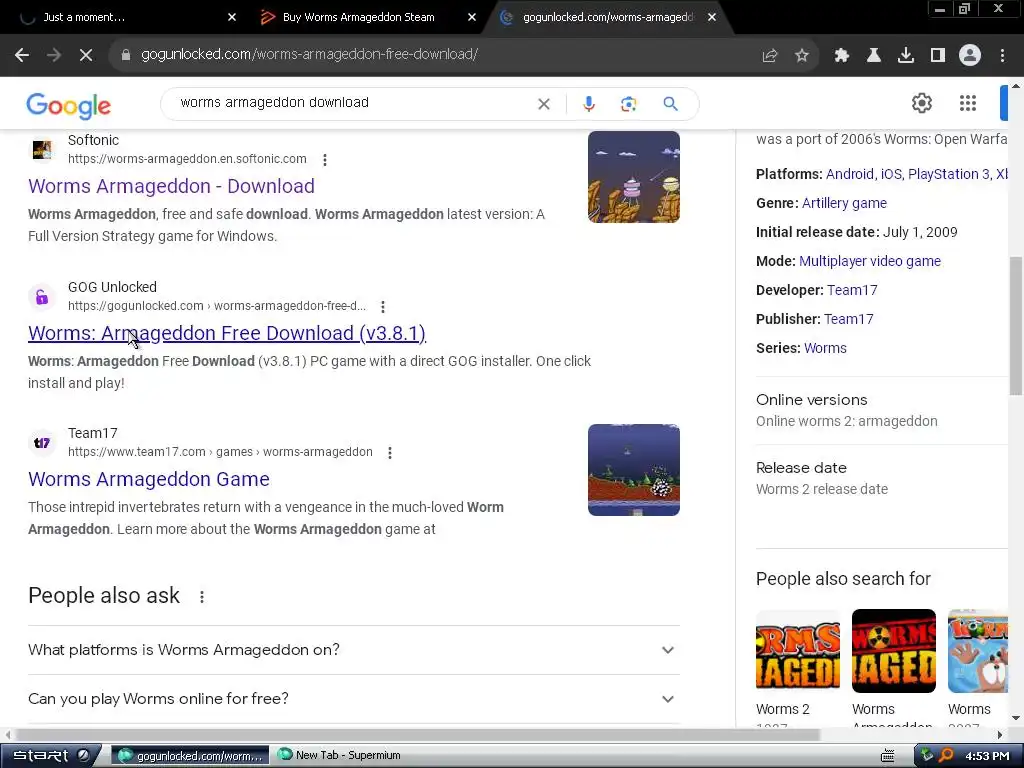Click the Team17 site favicon
The image size is (1024, 768).
(x=42, y=443)
